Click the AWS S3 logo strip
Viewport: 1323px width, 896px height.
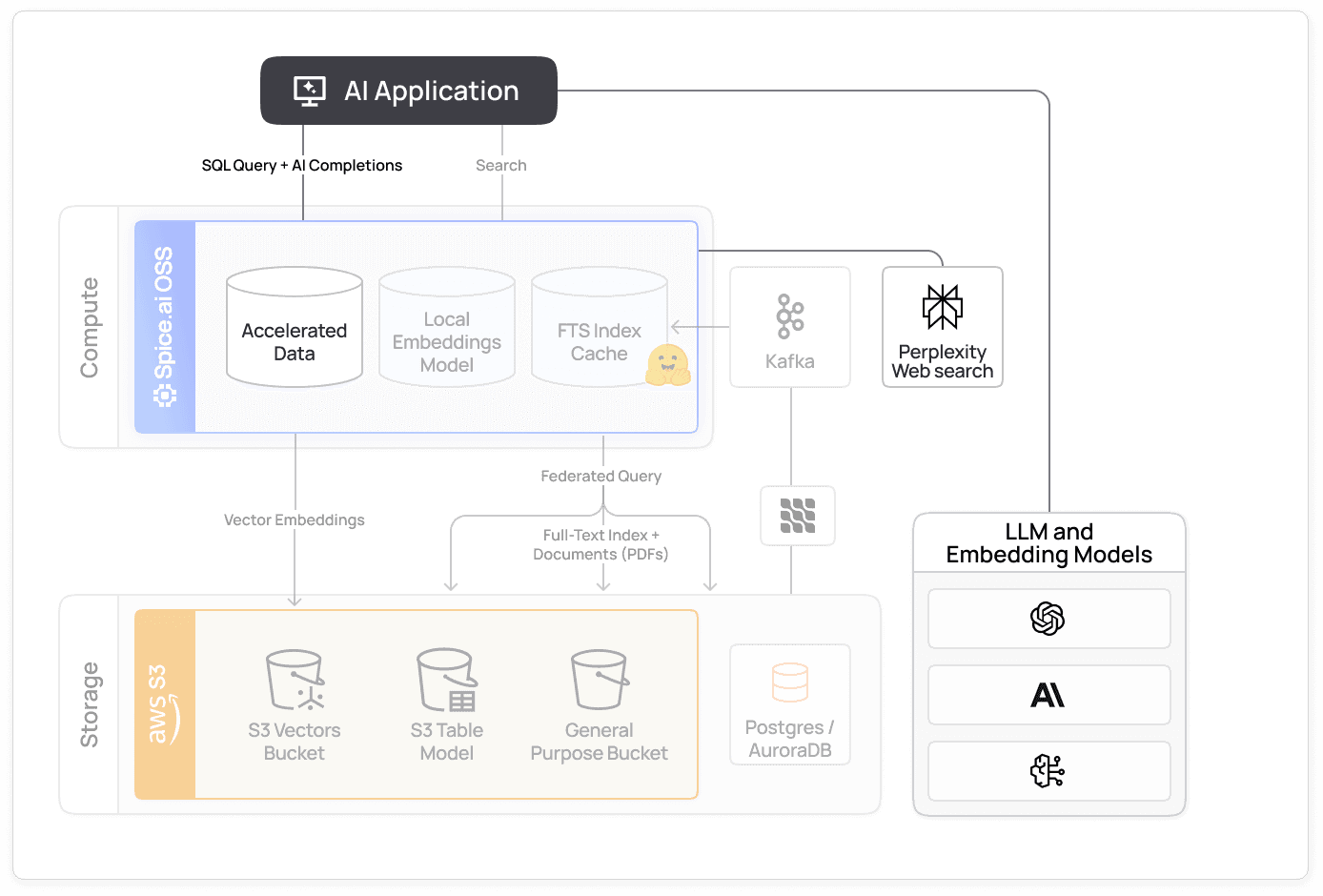point(164,703)
